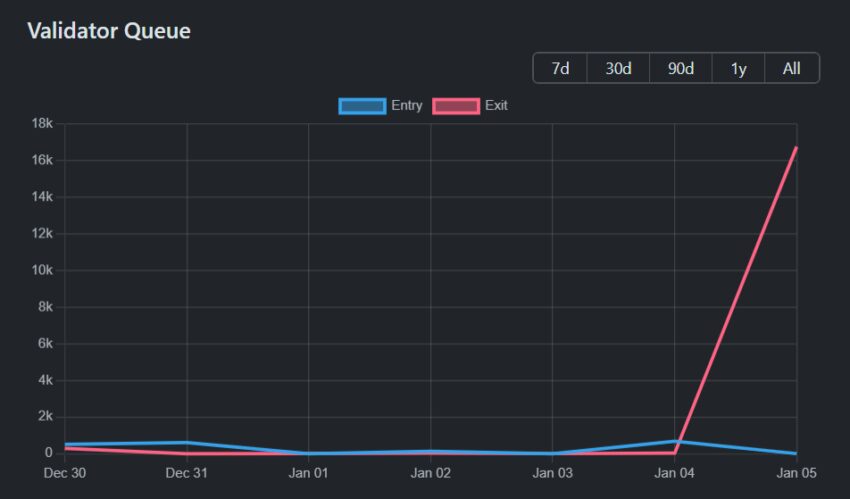Image resolution: width=850 pixels, height=499 pixels.
Task: Click the 10k y-axis label
Action: [42, 270]
